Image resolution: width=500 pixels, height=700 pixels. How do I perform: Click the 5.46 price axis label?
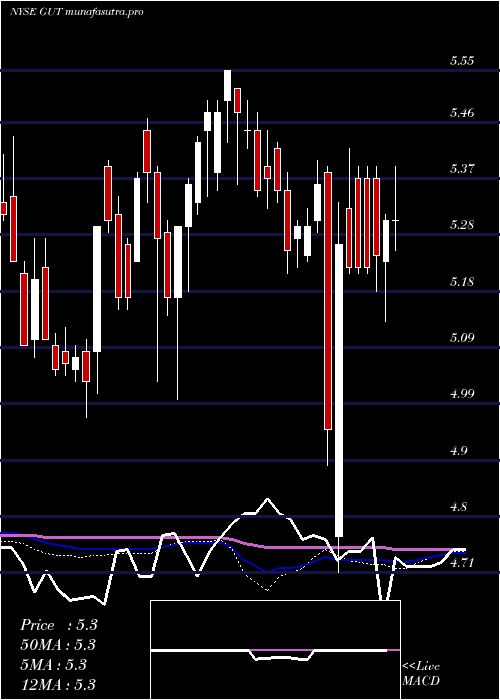[462, 113]
